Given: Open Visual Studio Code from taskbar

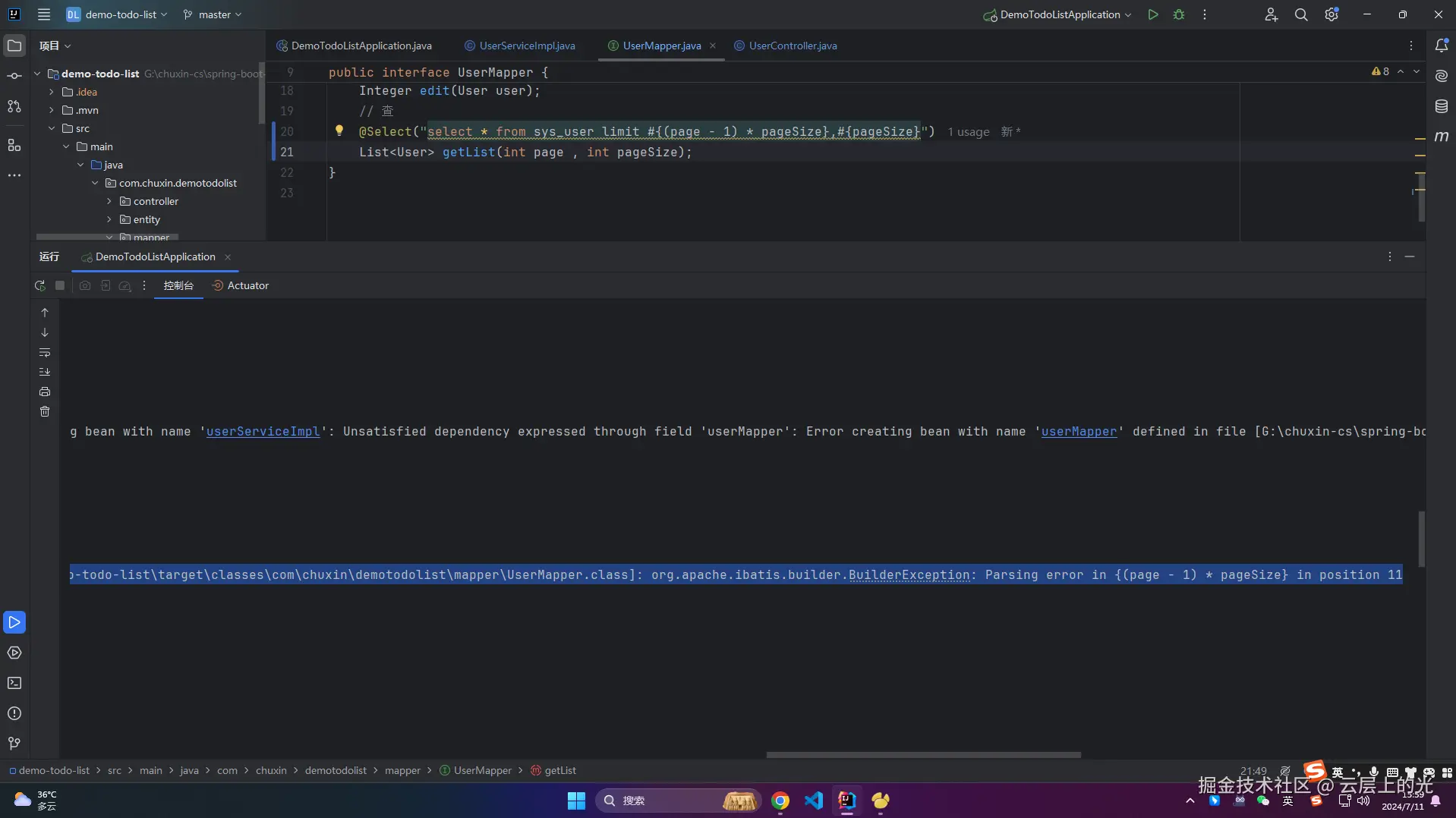Looking at the screenshot, I should [814, 801].
